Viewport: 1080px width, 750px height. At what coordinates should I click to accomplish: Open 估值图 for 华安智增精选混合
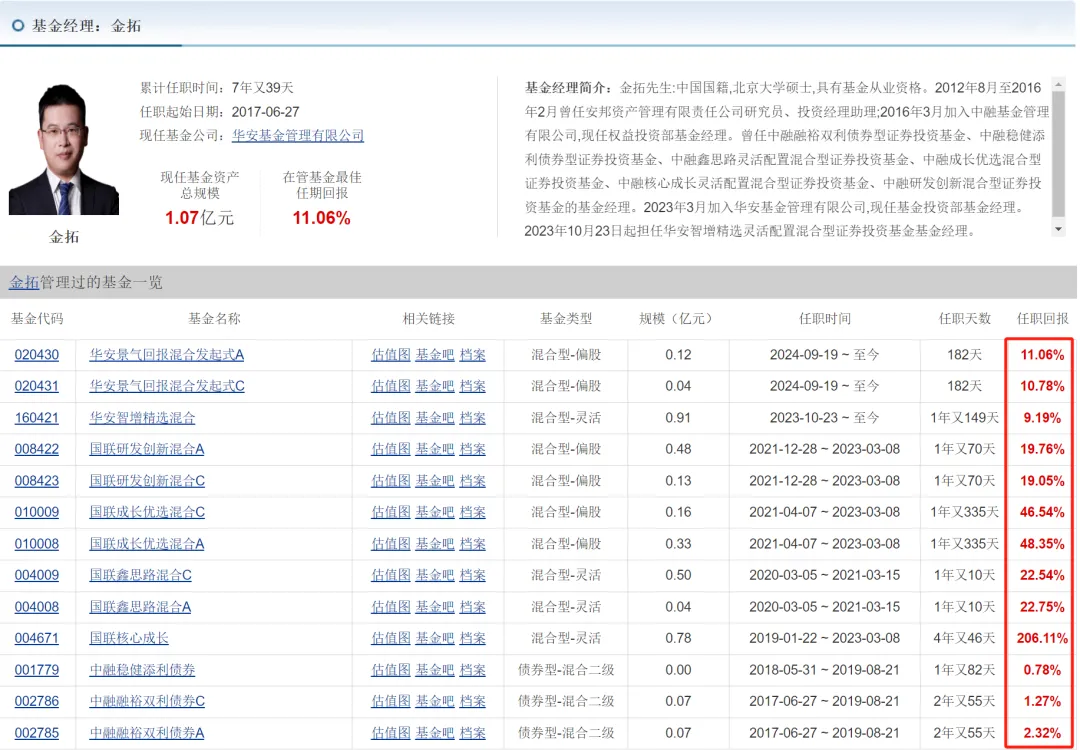pos(391,418)
